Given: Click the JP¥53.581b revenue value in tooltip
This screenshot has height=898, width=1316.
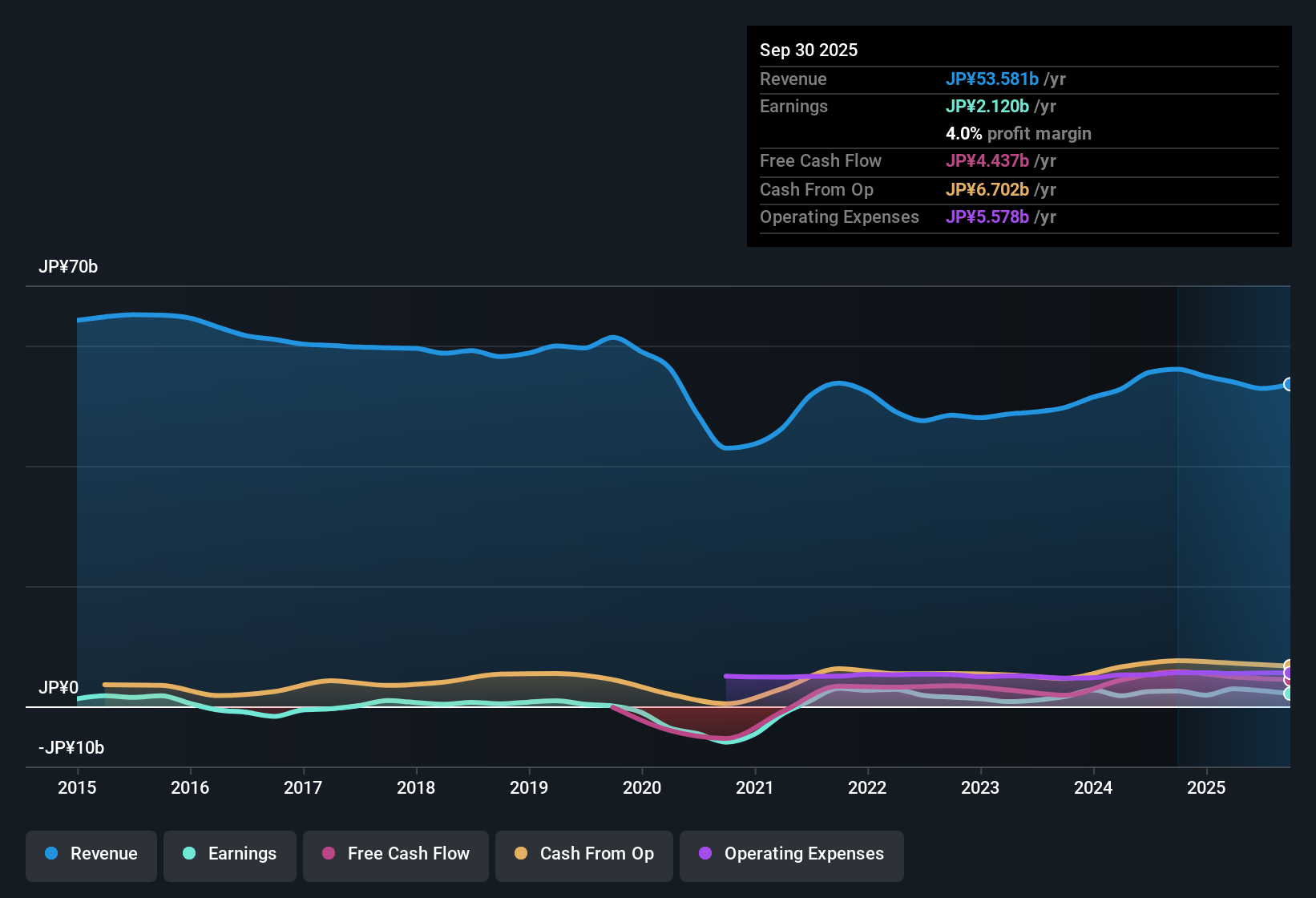Looking at the screenshot, I should 993,79.
